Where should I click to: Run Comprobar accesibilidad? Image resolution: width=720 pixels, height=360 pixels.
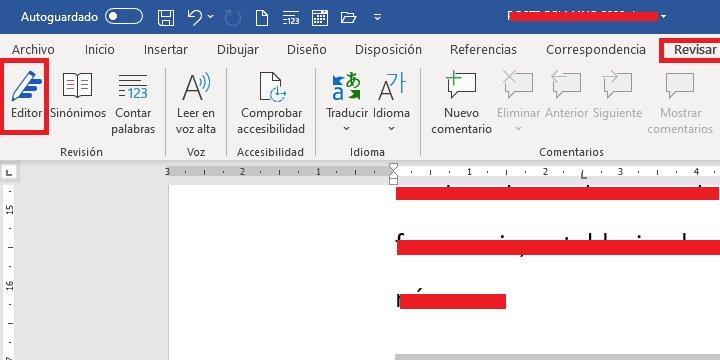(271, 103)
